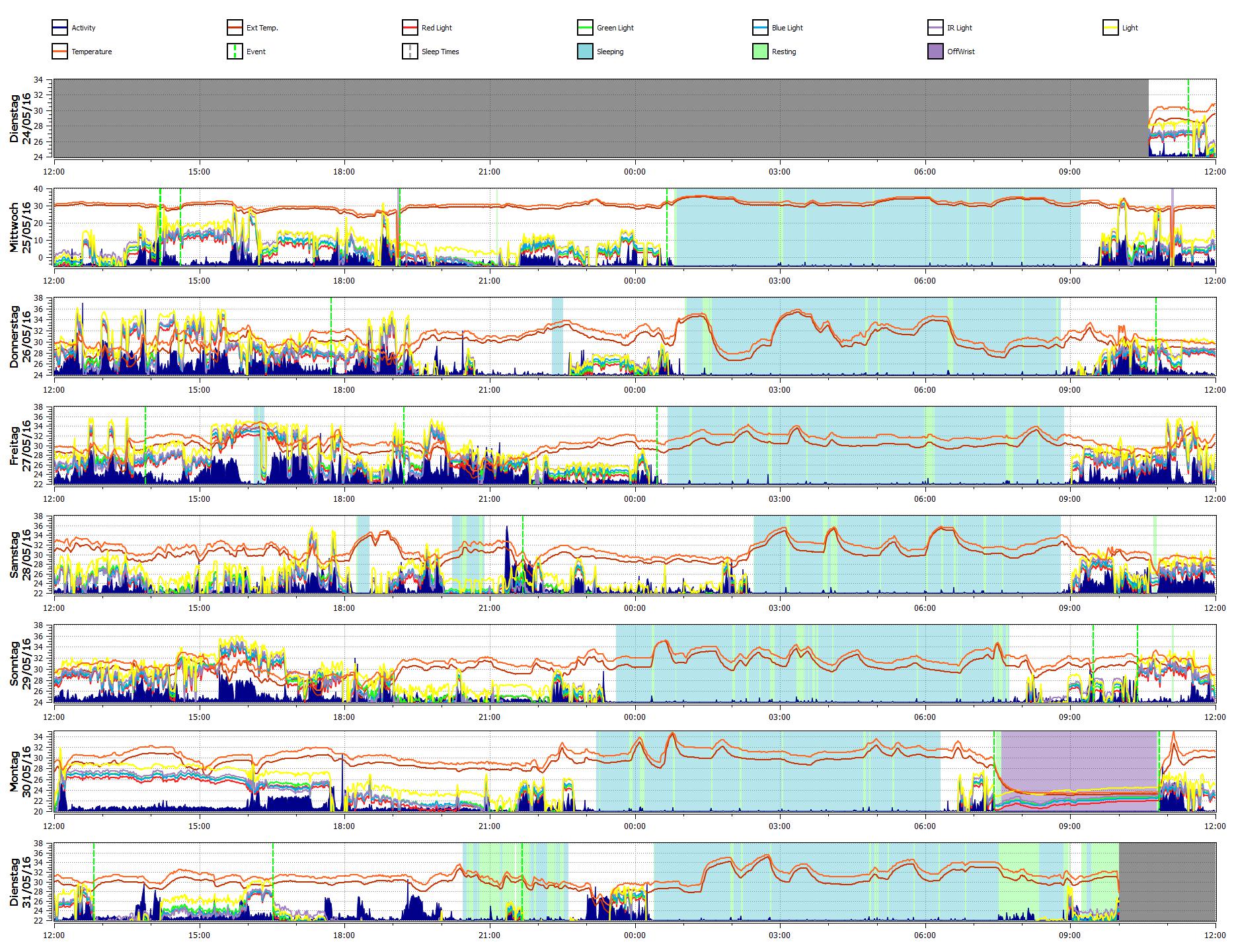The height and width of the screenshot is (952, 1234).
Task: Click the Resting legend swatch
Action: click(761, 52)
